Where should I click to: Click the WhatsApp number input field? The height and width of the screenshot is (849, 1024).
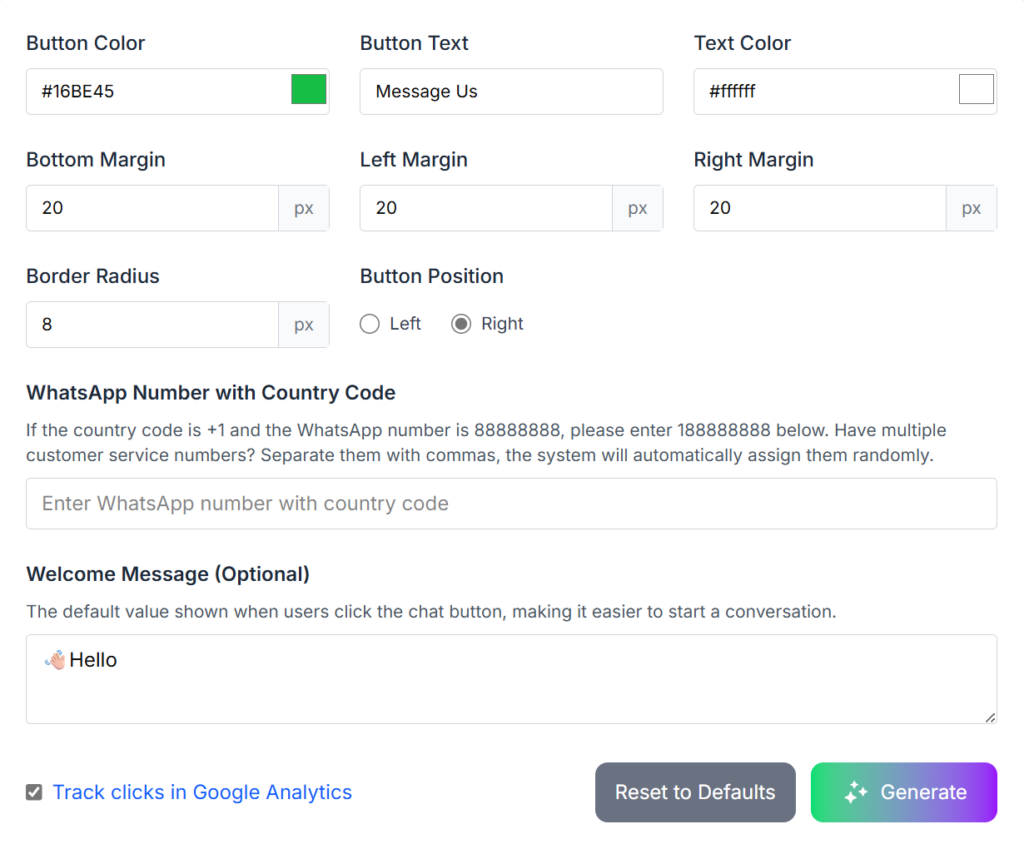point(511,503)
